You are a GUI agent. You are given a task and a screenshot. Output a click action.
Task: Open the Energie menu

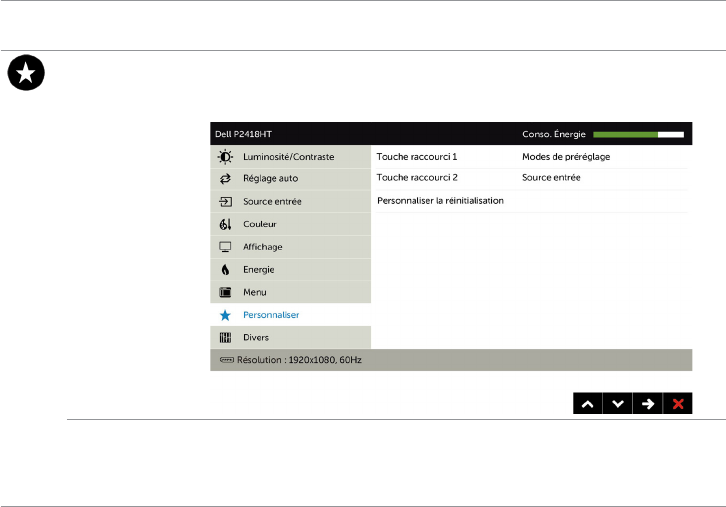(290, 269)
